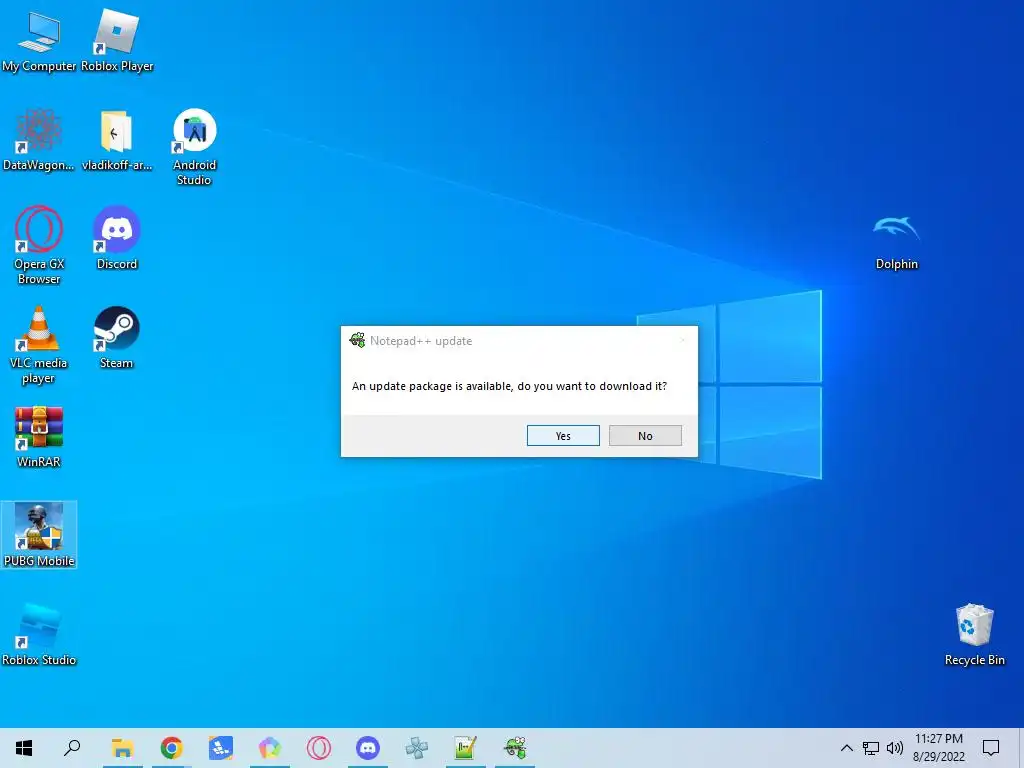Open the Action Center notifications
Screen dimensions: 1024x768
click(991, 748)
